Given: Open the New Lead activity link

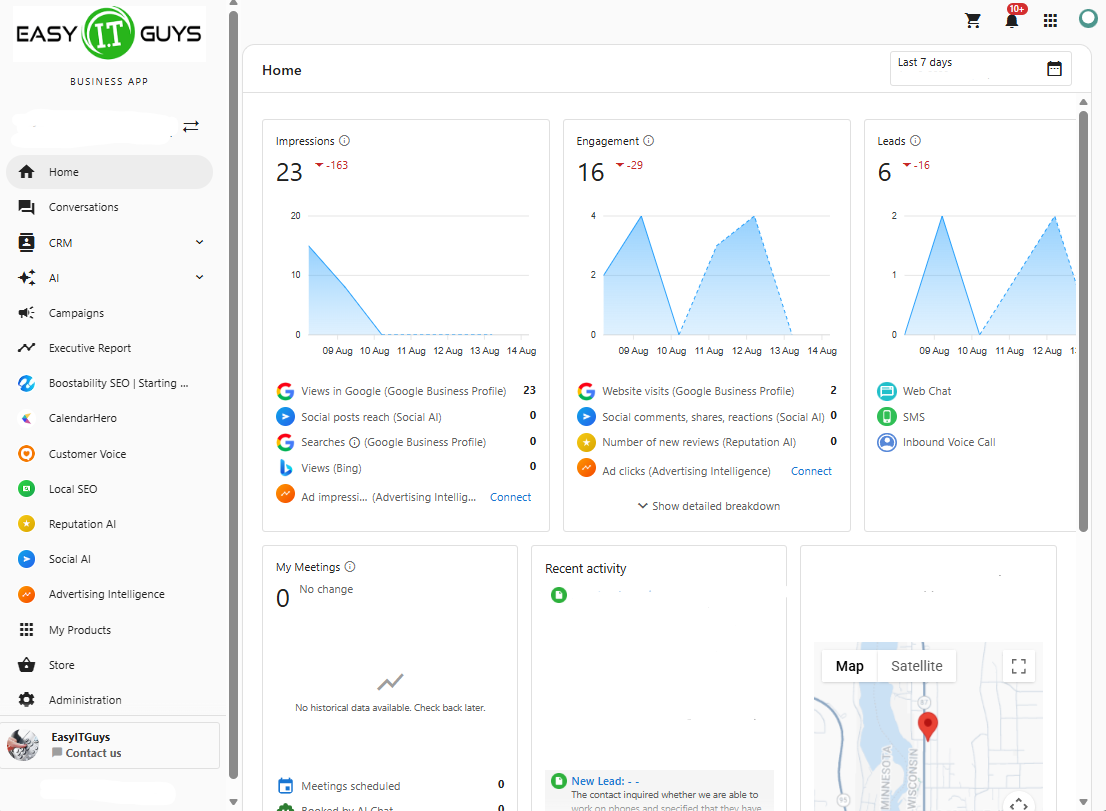Looking at the screenshot, I should 605,781.
